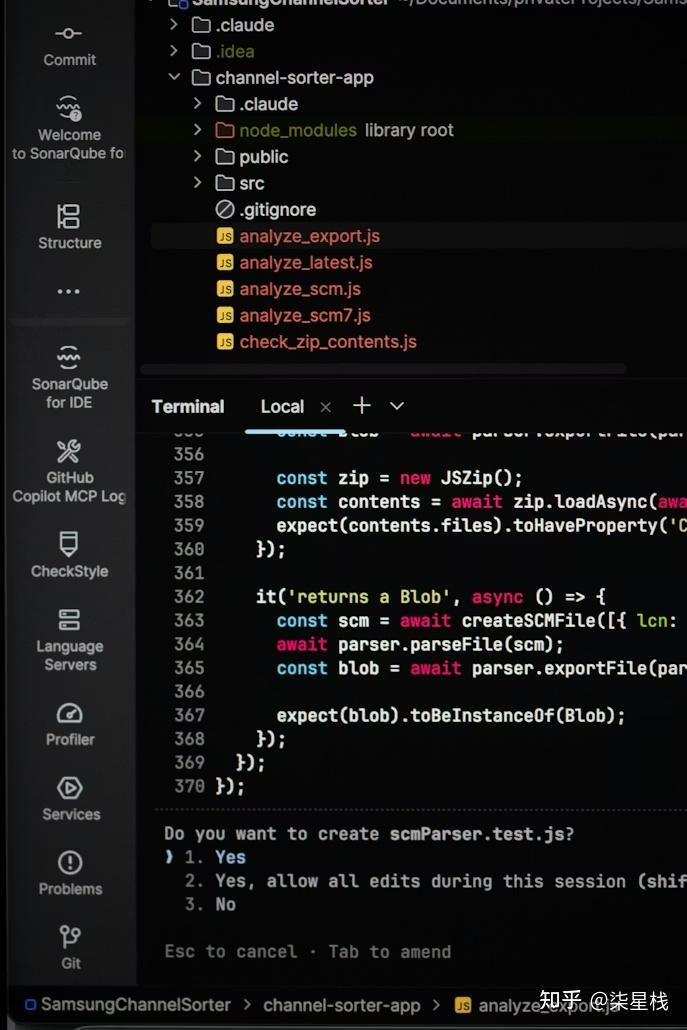This screenshot has height=1030, width=687.
Task: Switch to the Local terminal tab
Action: point(282,407)
